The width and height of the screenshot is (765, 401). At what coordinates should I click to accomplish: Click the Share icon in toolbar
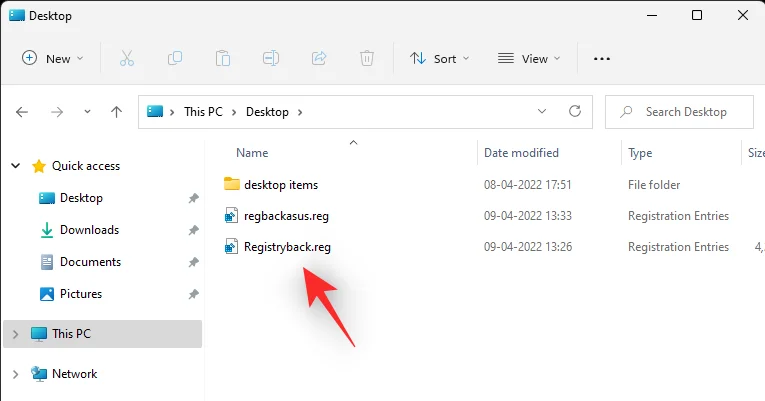pyautogui.click(x=319, y=59)
